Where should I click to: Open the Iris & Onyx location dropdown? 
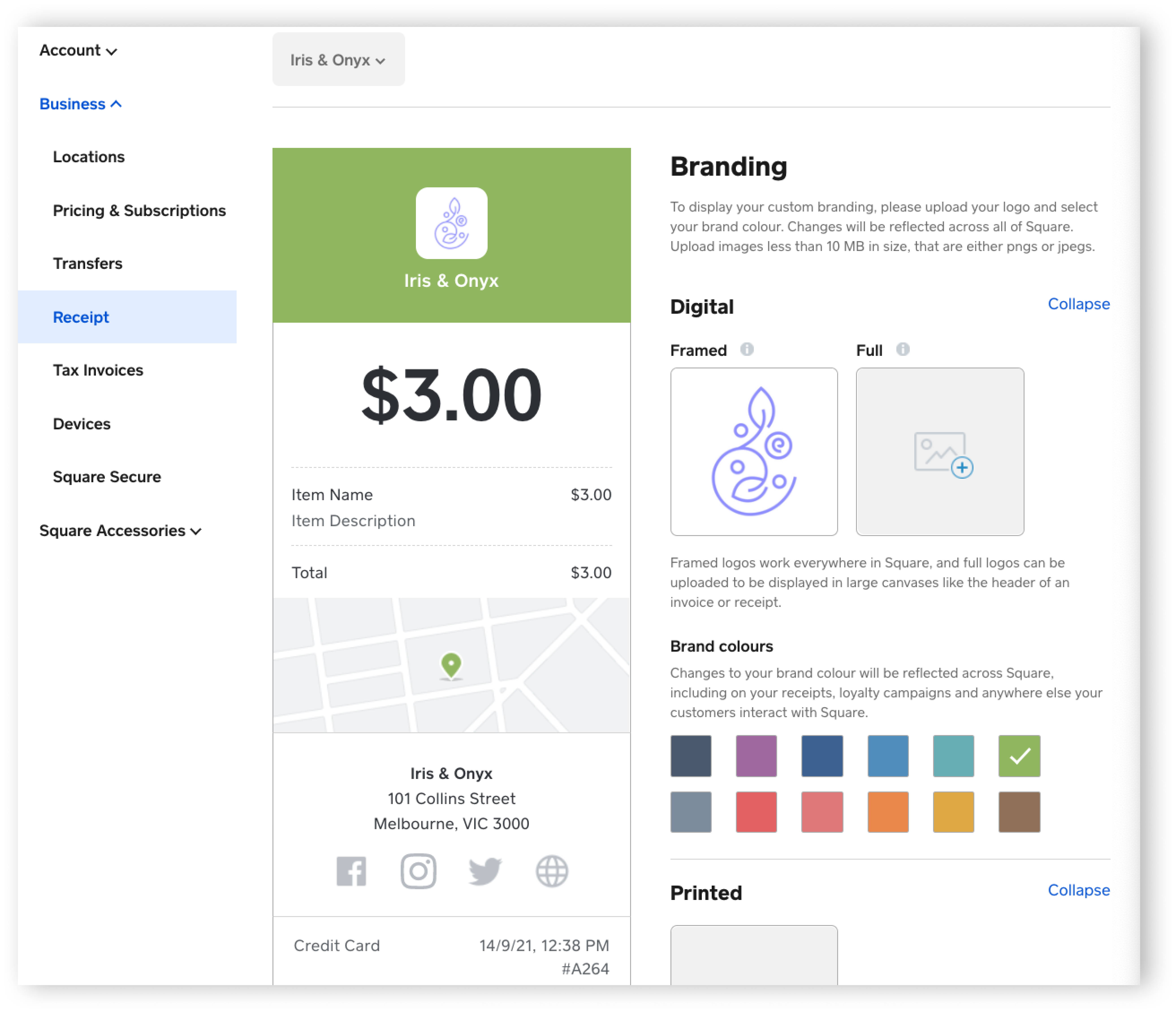click(x=338, y=60)
